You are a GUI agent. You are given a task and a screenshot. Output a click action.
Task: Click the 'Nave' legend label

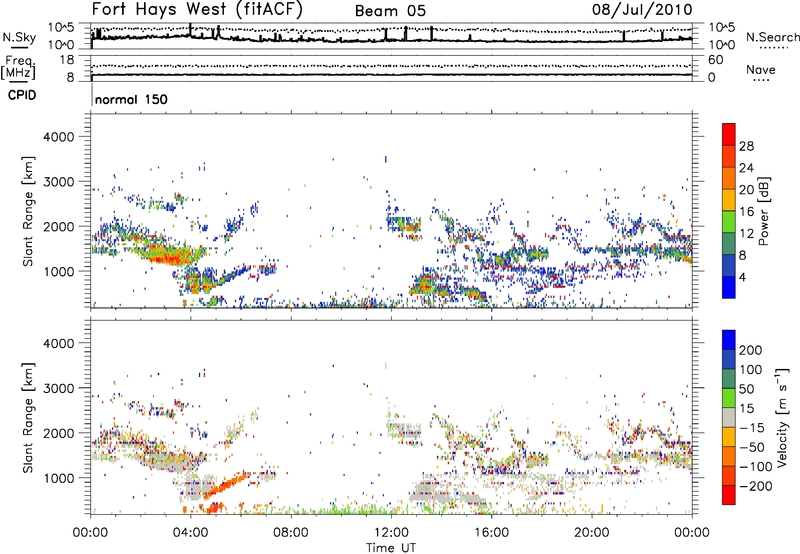760,69
